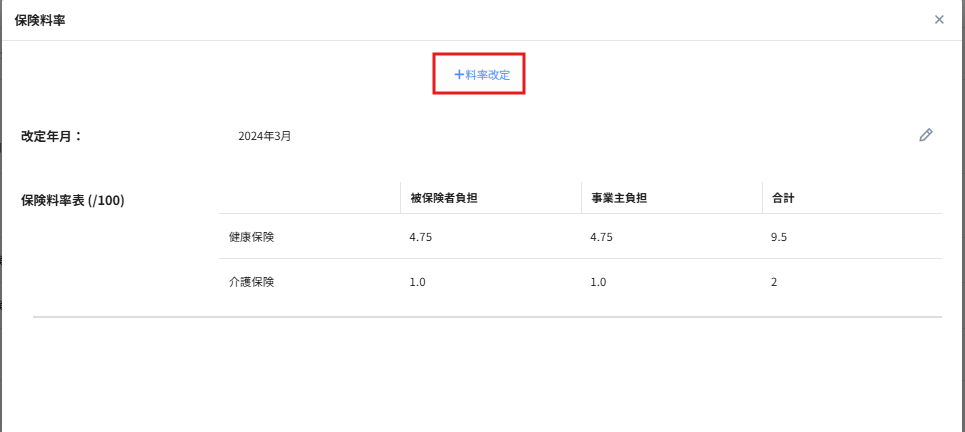This screenshot has width=965, height=432.
Task: Click 健康保険 被保険者負担 value 4.75
Action: click(421, 237)
